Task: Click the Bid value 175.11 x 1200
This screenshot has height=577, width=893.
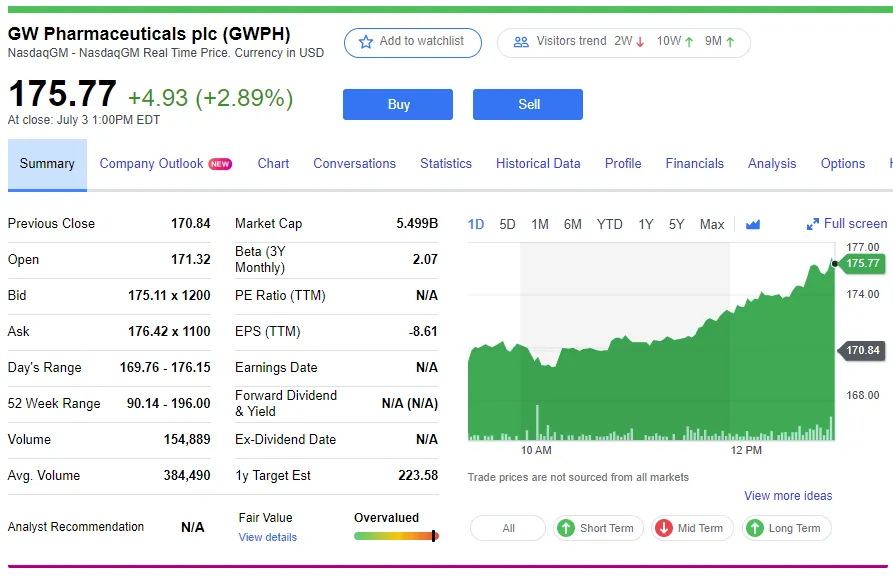Action: (169, 295)
